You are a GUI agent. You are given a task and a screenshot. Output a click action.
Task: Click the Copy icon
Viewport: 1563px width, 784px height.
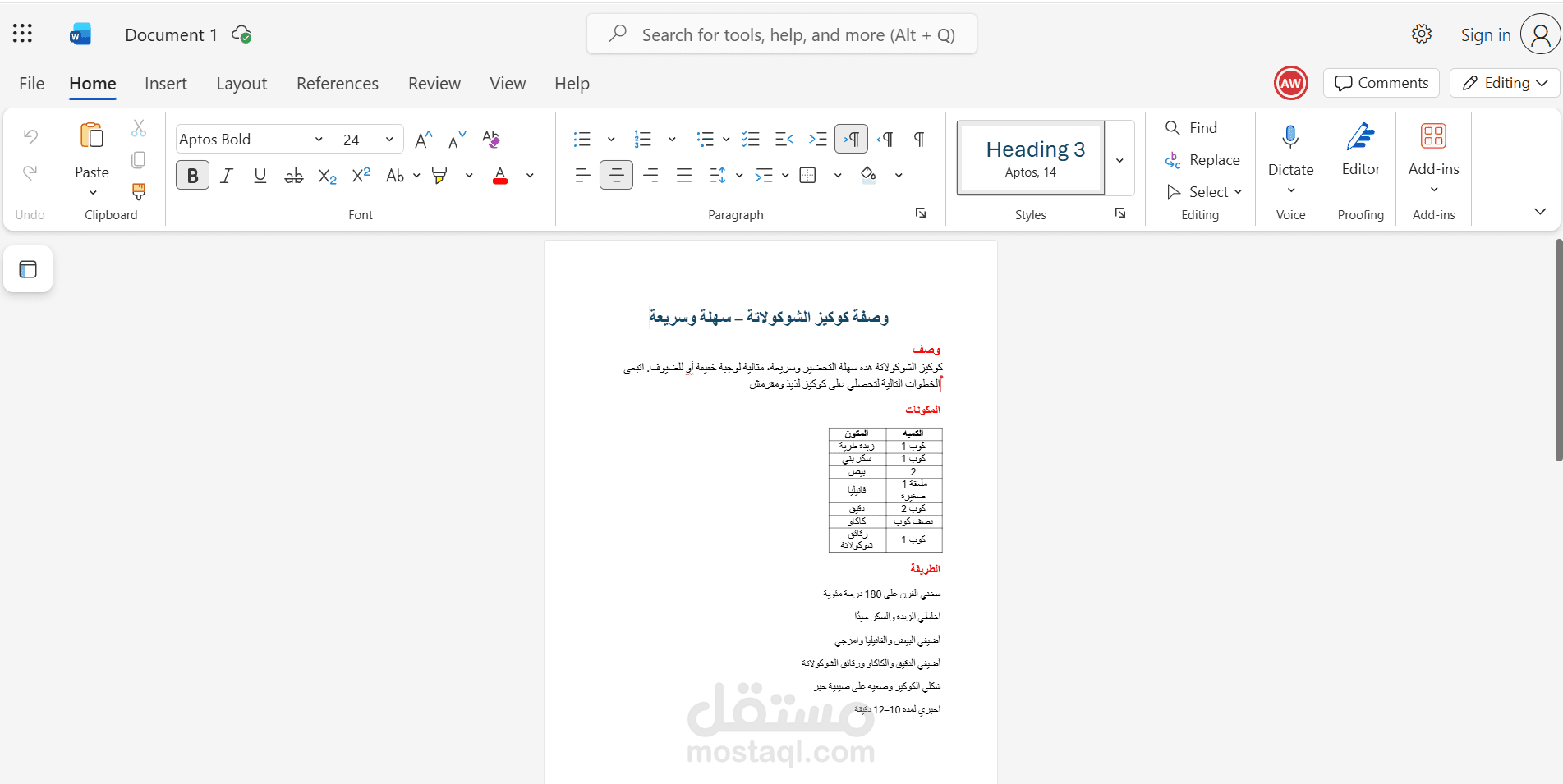(x=139, y=159)
